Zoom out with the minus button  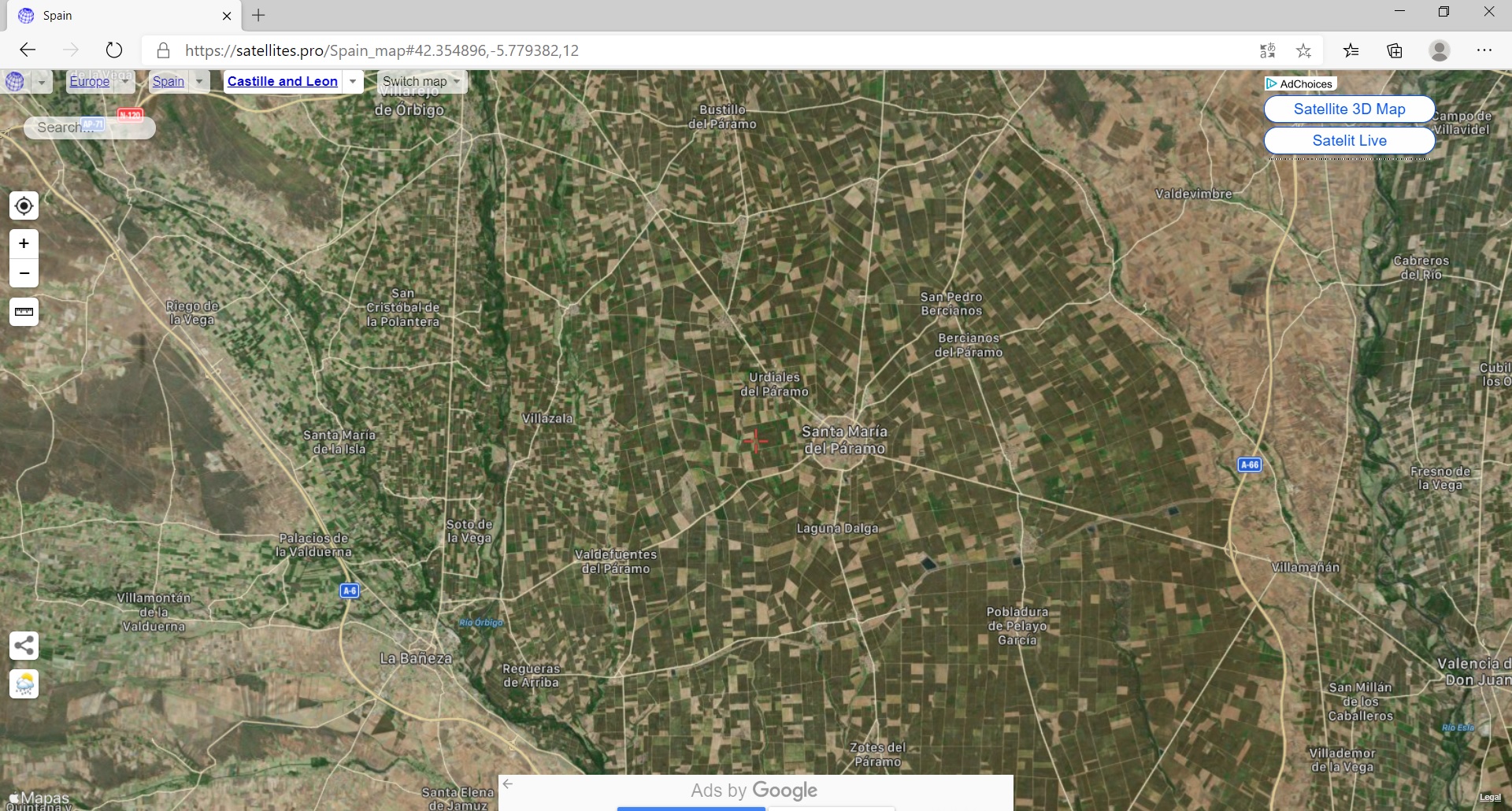[x=24, y=273]
